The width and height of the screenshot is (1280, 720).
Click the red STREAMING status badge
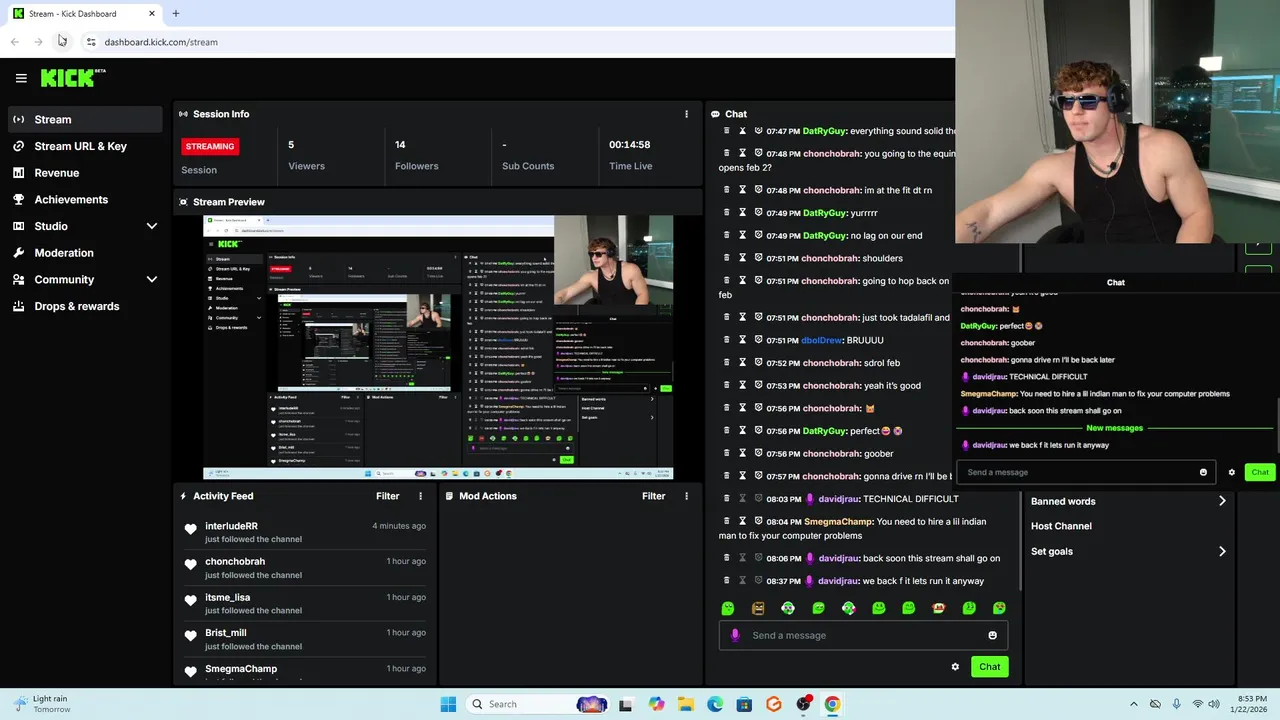pos(210,146)
